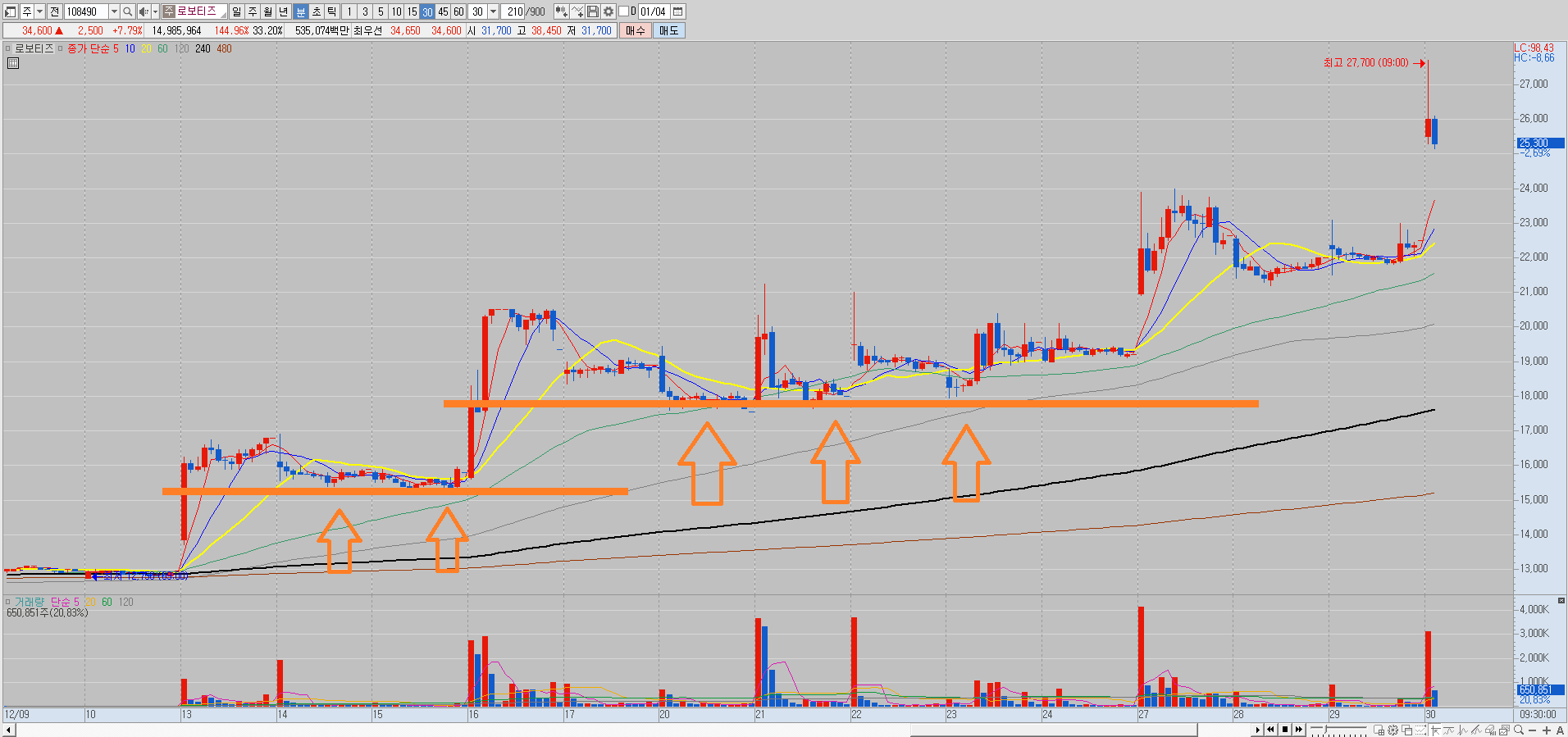1568x737 pixels.
Task: Select the 1-minute interval tab
Action: [x=349, y=11]
